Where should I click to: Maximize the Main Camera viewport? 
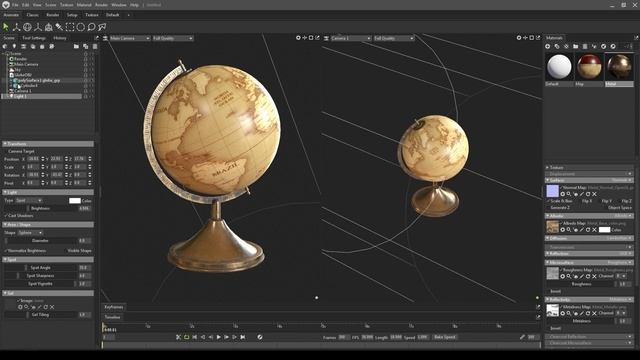point(311,38)
